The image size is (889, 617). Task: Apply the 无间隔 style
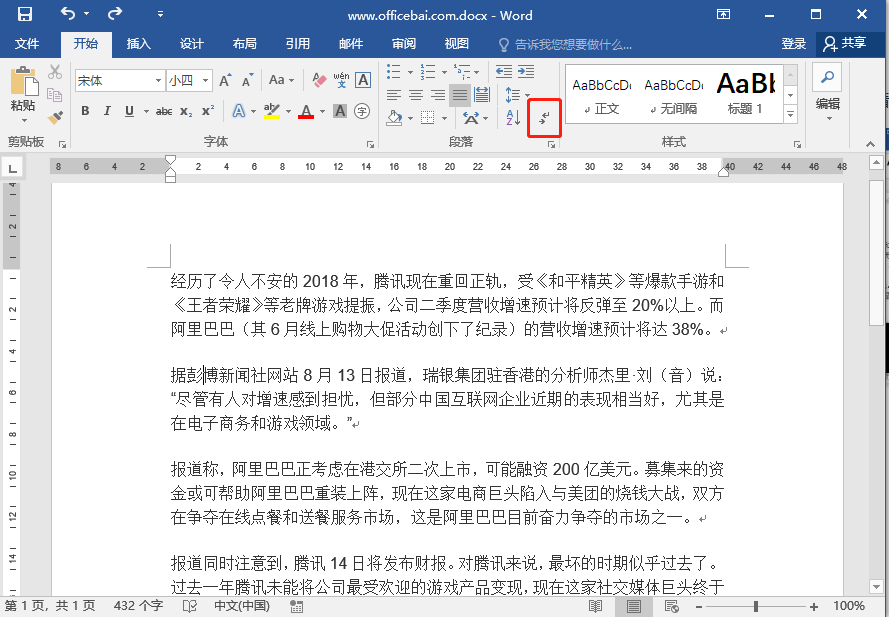[674, 95]
